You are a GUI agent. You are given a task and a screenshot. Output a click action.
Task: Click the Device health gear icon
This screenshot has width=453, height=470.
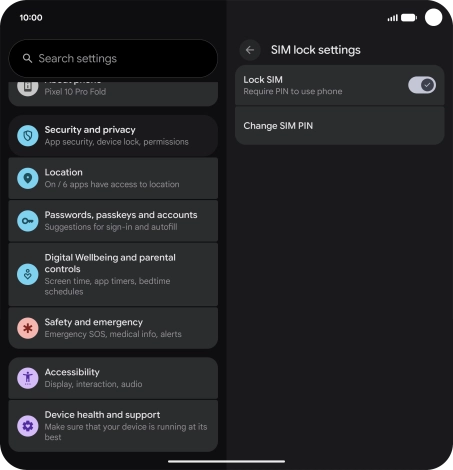click(x=28, y=426)
